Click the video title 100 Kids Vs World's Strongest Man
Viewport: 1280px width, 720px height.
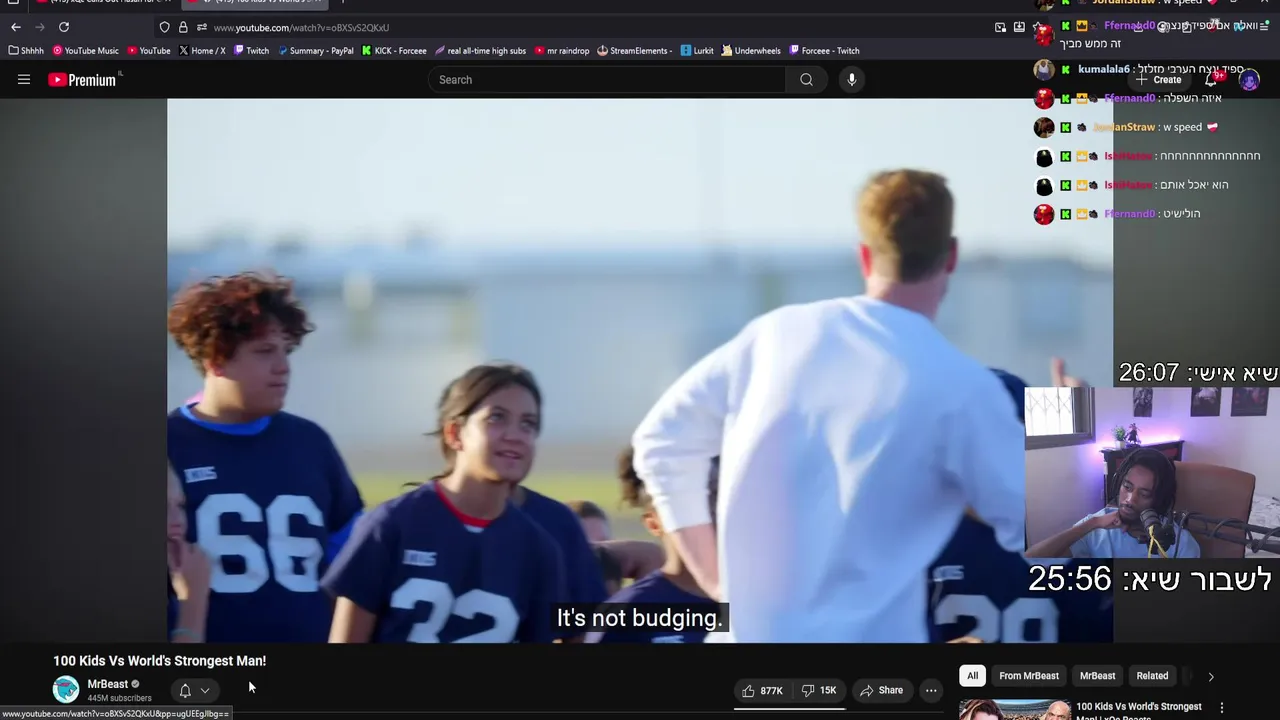coord(160,661)
